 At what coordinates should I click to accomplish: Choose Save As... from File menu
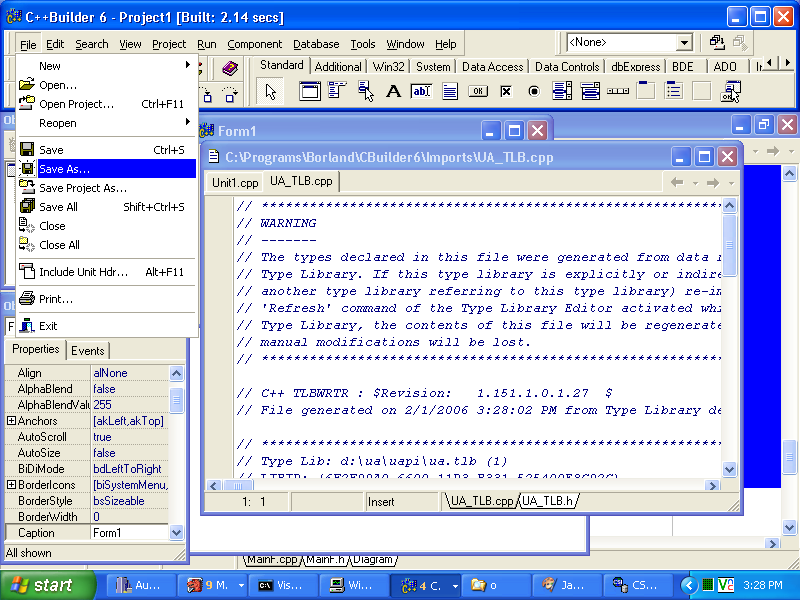coord(107,169)
